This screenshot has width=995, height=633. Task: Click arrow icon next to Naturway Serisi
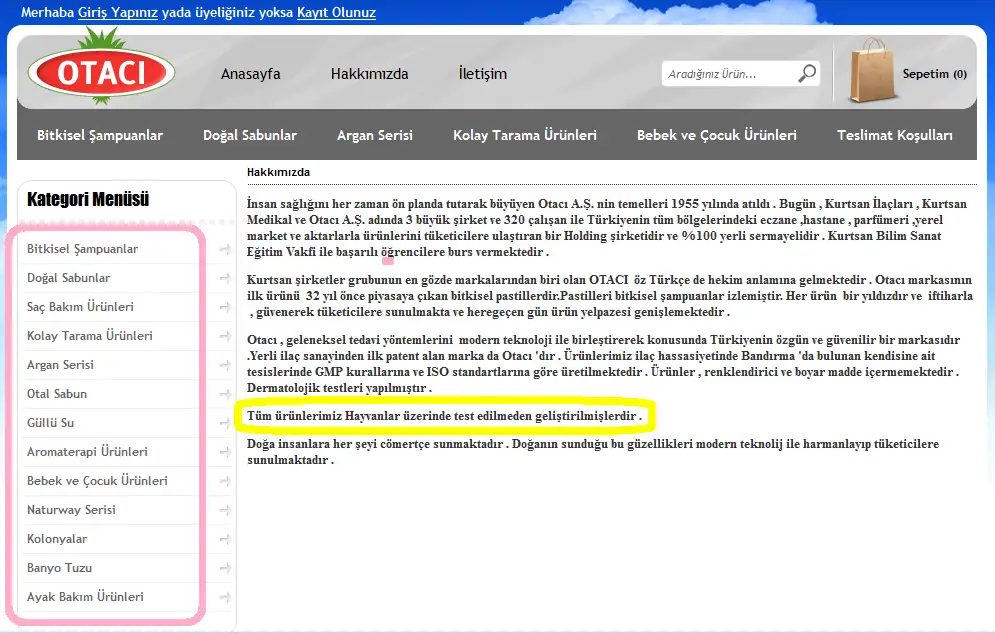point(225,510)
